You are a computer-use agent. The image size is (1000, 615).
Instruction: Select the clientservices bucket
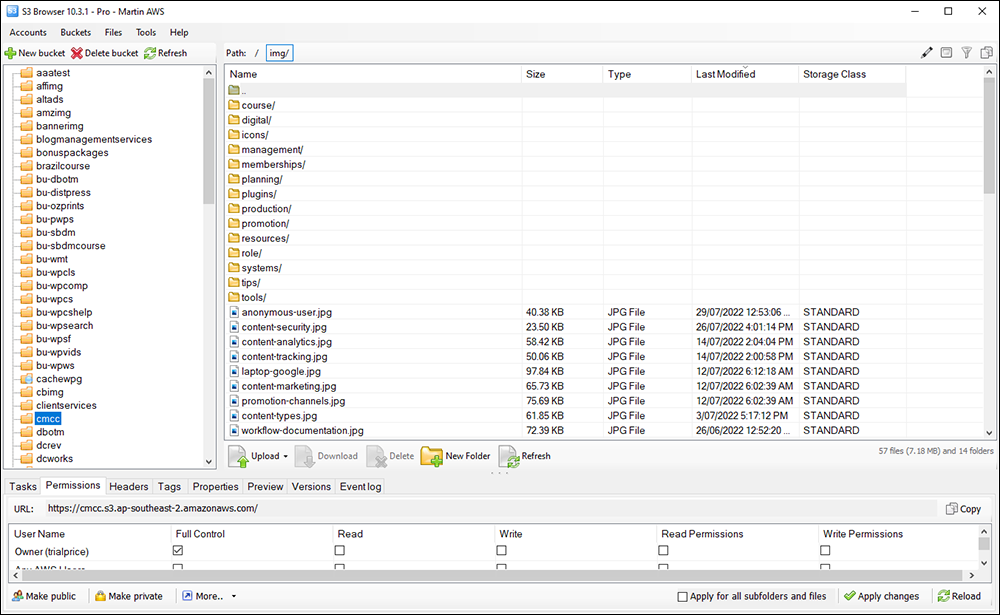point(66,405)
